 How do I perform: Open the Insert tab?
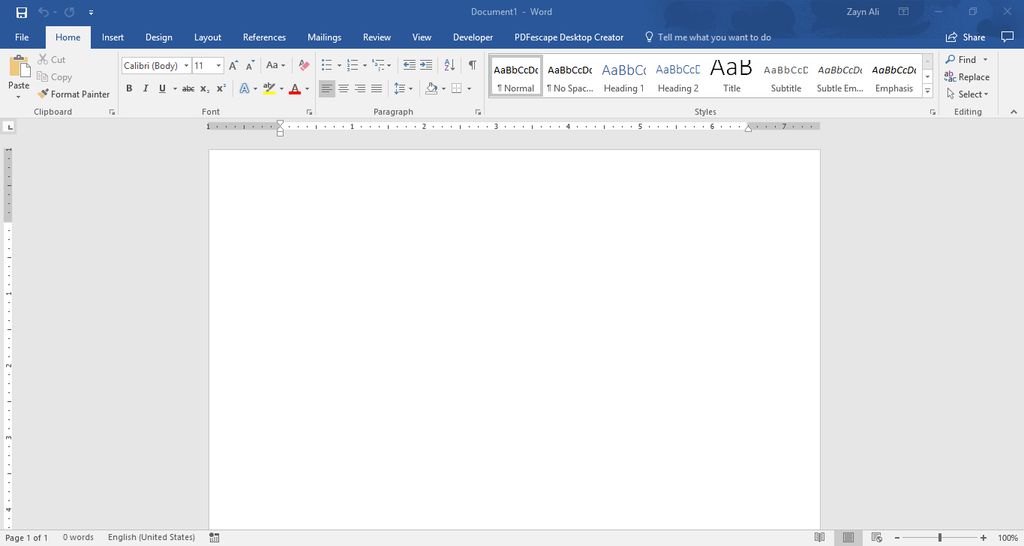pyautogui.click(x=112, y=37)
